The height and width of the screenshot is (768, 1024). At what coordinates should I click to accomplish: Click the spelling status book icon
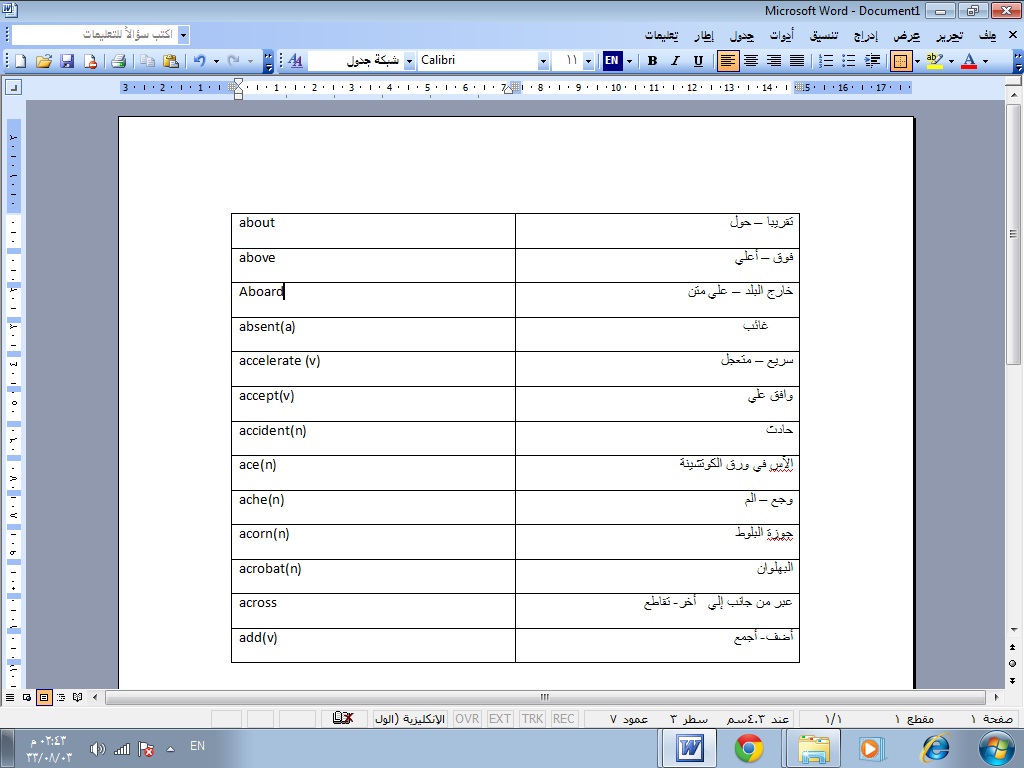pos(343,718)
